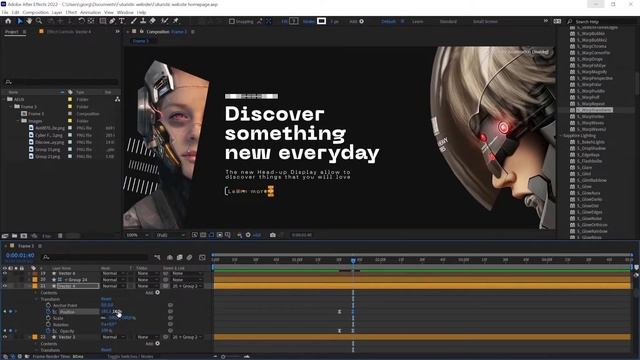Viewport: 640px width, 360px height.
Task: Click the Rotation stopwatch icon
Action: [x=48, y=324]
